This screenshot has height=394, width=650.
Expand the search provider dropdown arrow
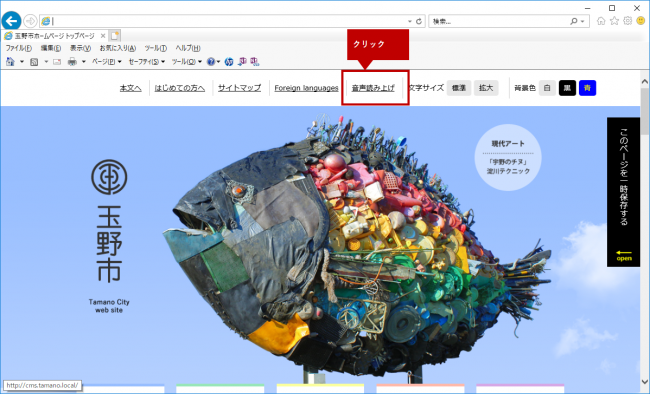click(x=582, y=21)
